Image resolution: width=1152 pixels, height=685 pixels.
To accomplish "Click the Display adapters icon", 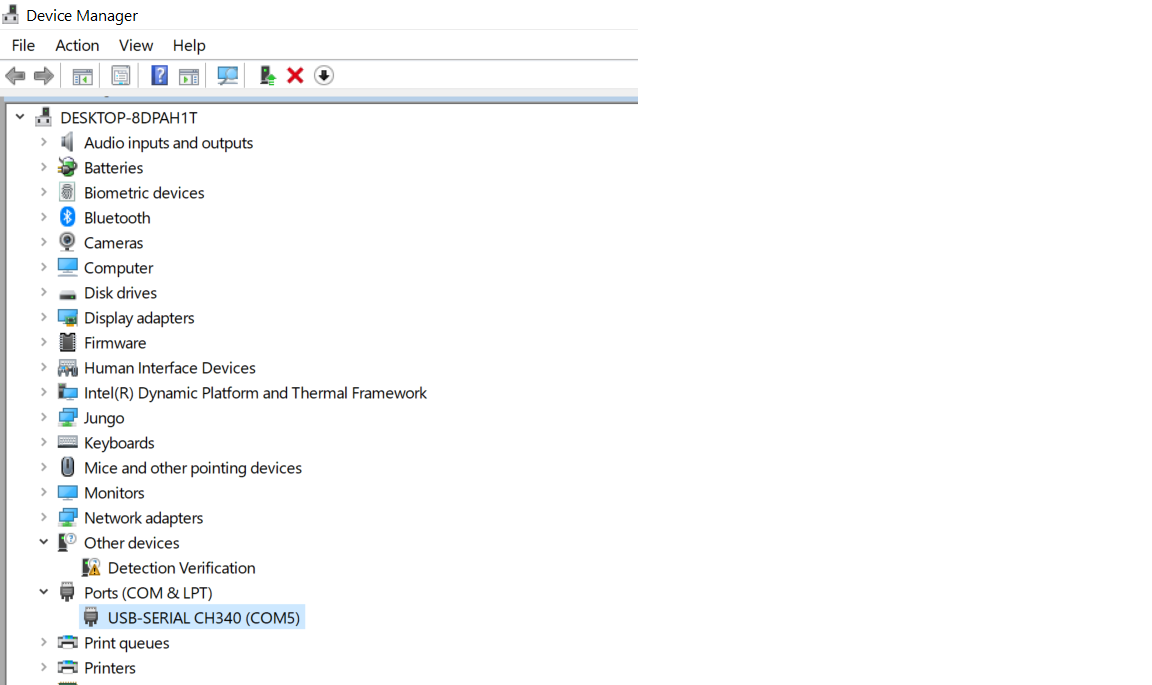I will pyautogui.click(x=68, y=318).
